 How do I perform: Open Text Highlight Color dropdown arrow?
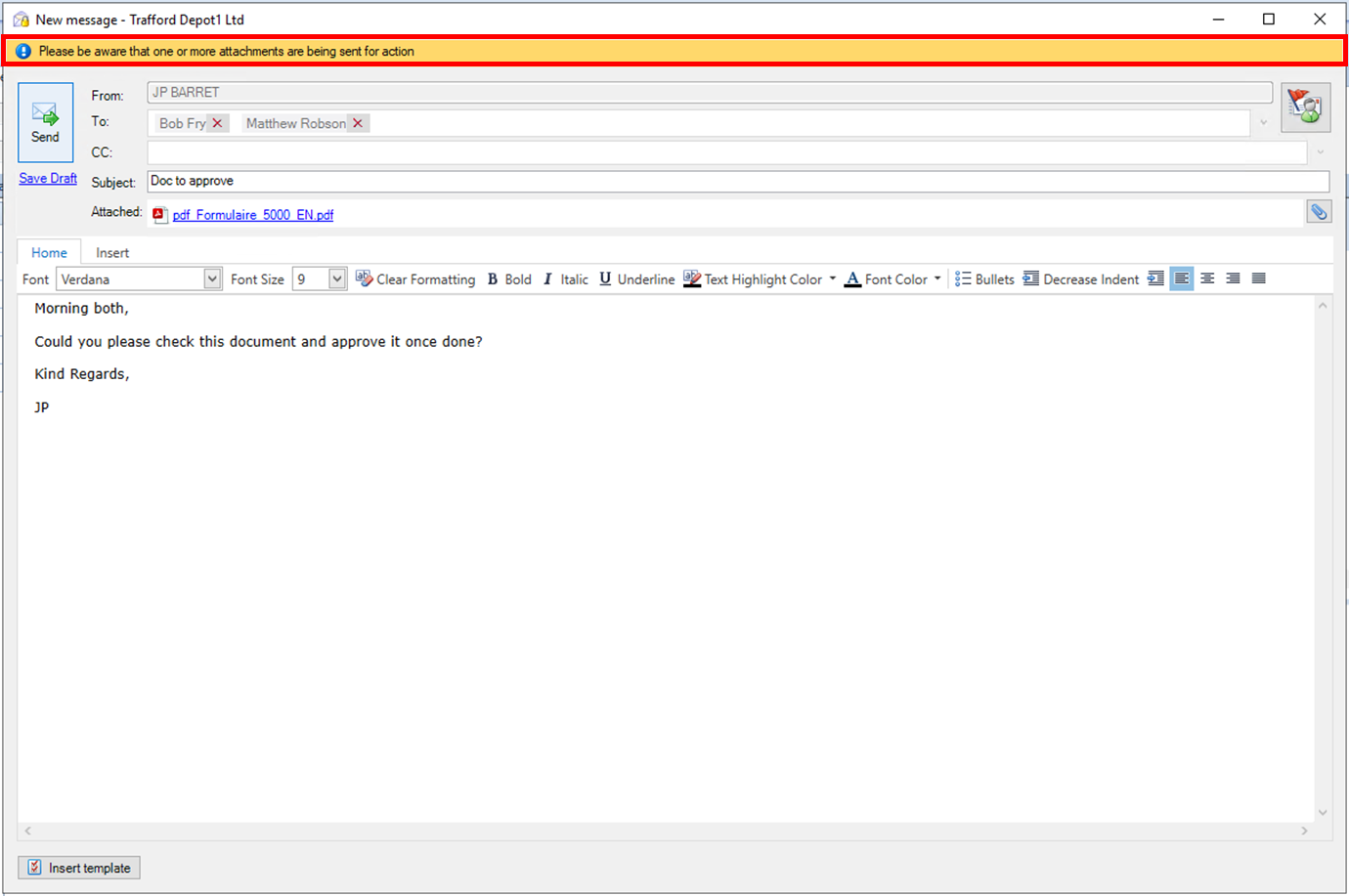pyautogui.click(x=833, y=278)
